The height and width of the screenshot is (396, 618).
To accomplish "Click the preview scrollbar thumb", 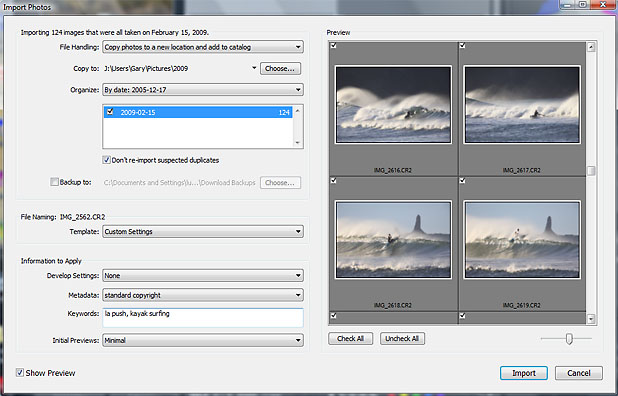I will pos(591,171).
